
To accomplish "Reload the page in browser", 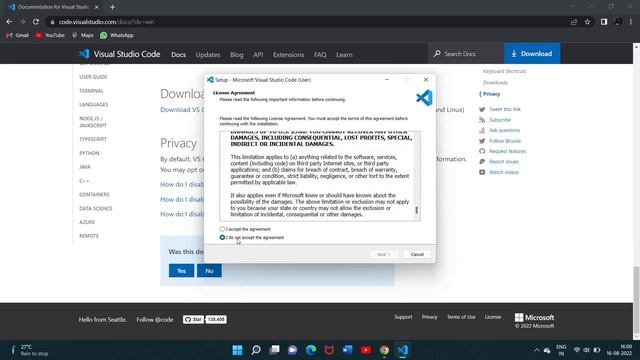I will tap(36, 22).
